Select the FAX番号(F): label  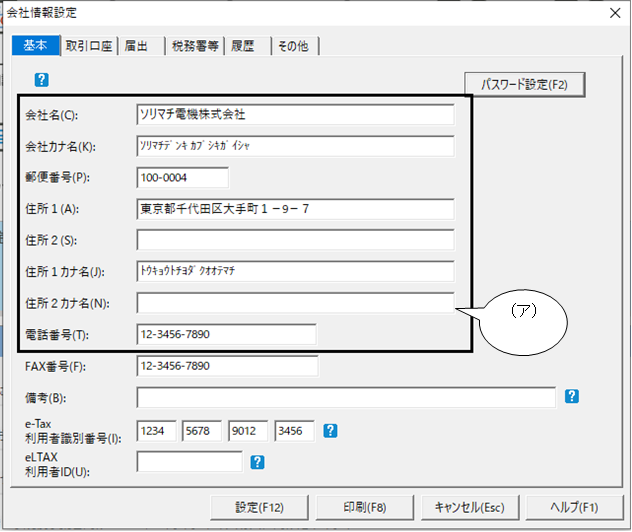coord(55,366)
